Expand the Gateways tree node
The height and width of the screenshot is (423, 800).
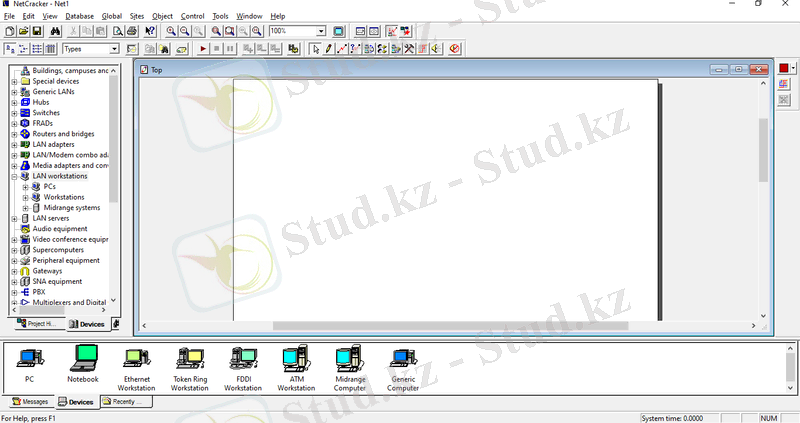14,271
